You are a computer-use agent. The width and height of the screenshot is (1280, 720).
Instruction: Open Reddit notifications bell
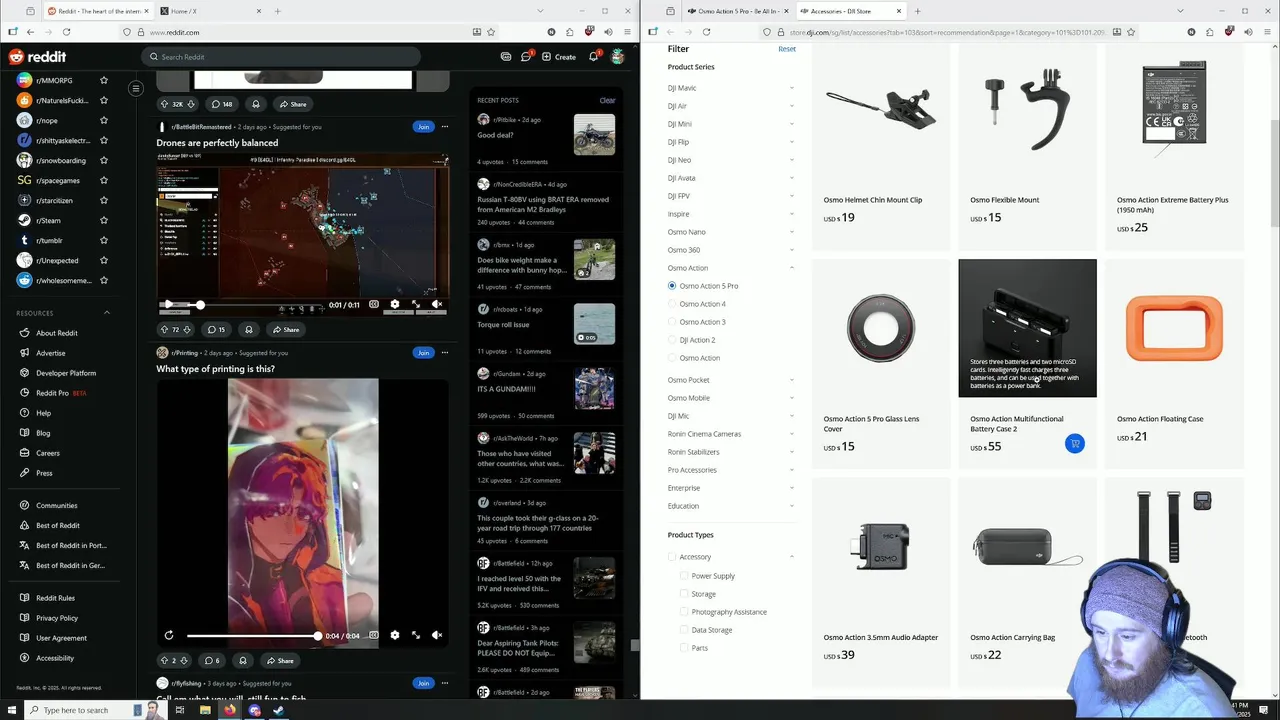[x=593, y=57]
